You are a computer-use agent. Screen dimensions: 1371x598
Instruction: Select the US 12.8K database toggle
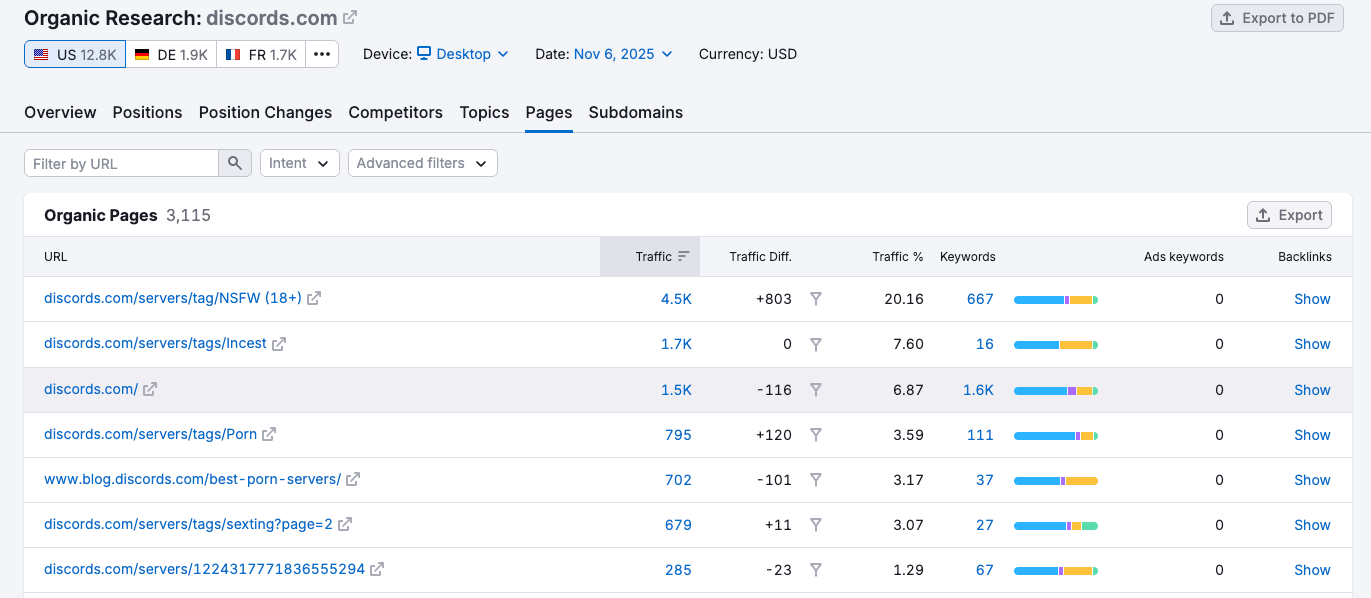point(75,54)
